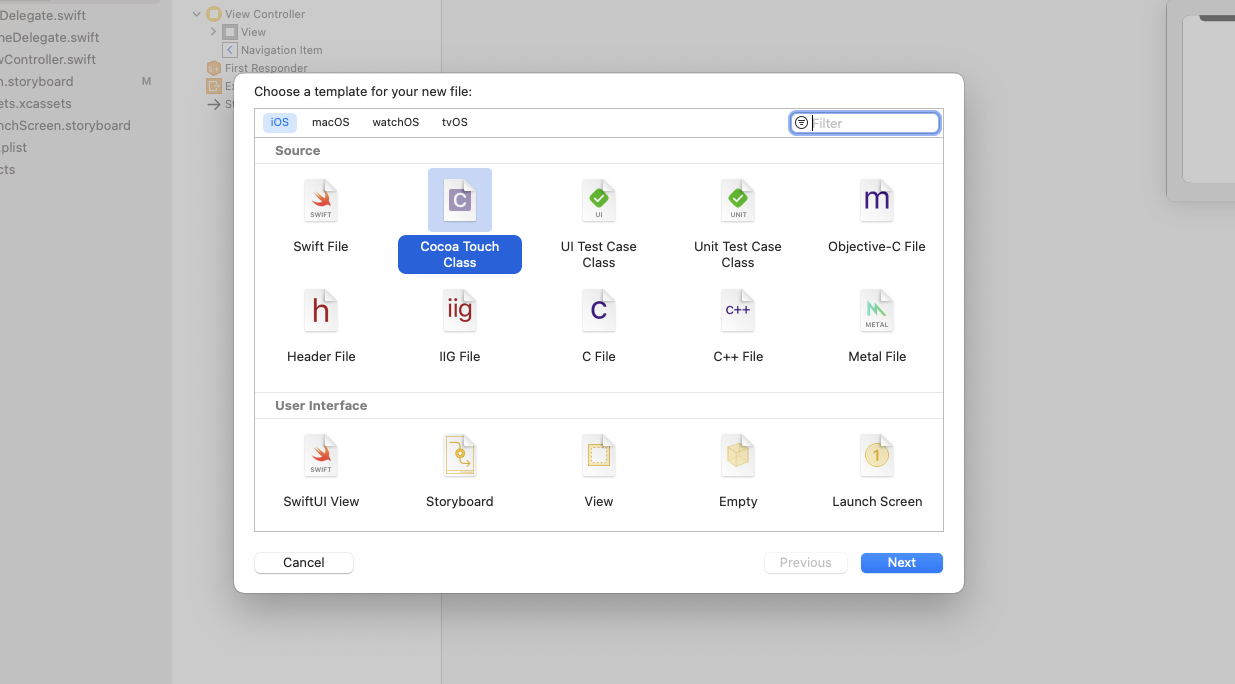Open the file ending in ets.xcassets
Image resolution: width=1235 pixels, height=684 pixels.
pos(36,103)
